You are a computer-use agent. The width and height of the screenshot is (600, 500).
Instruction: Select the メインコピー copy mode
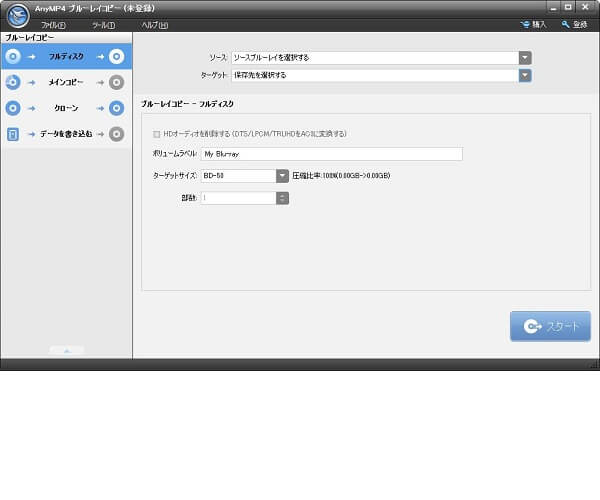67,82
